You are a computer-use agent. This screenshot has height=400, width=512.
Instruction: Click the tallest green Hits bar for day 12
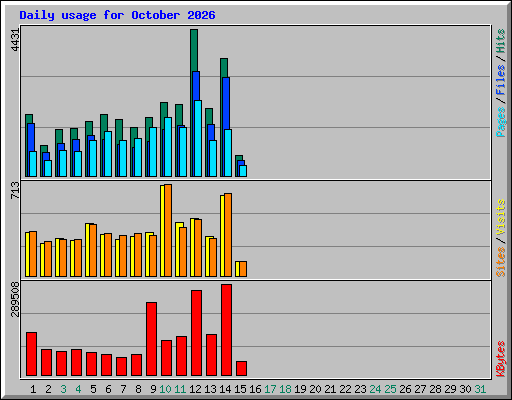click(x=194, y=50)
